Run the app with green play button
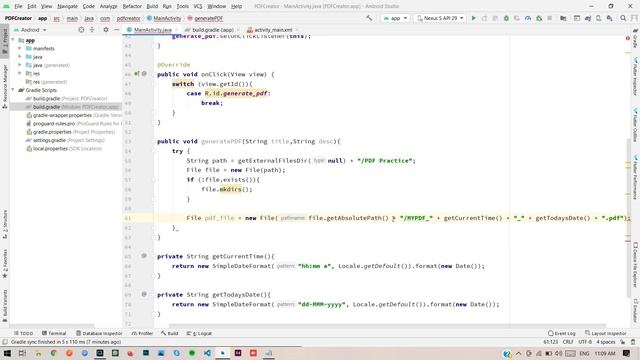This screenshot has width=640, height=360. click(473, 18)
